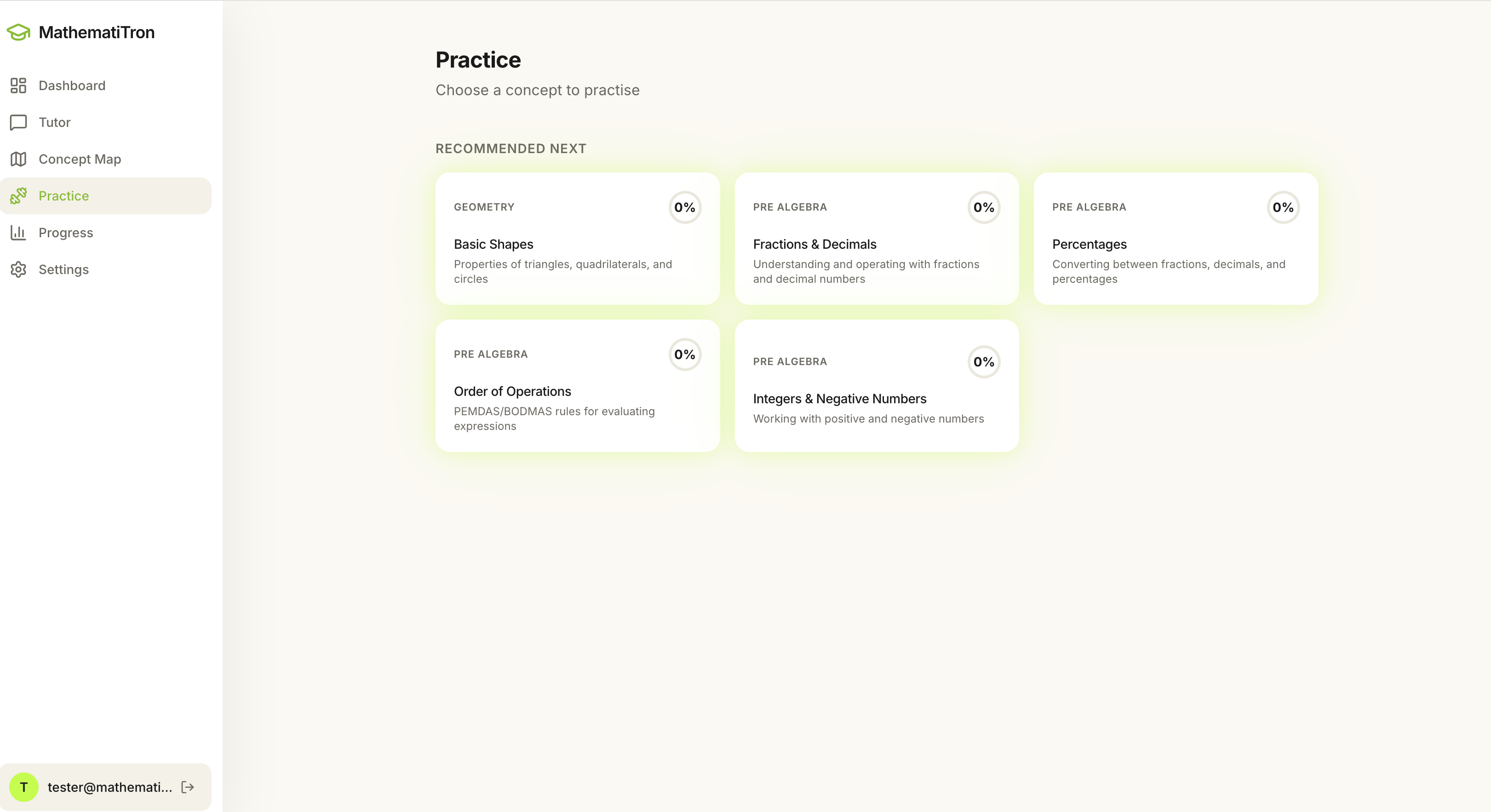This screenshot has height=812, width=1491.
Task: Click the Tutor chat bubble icon
Action: (x=18, y=122)
